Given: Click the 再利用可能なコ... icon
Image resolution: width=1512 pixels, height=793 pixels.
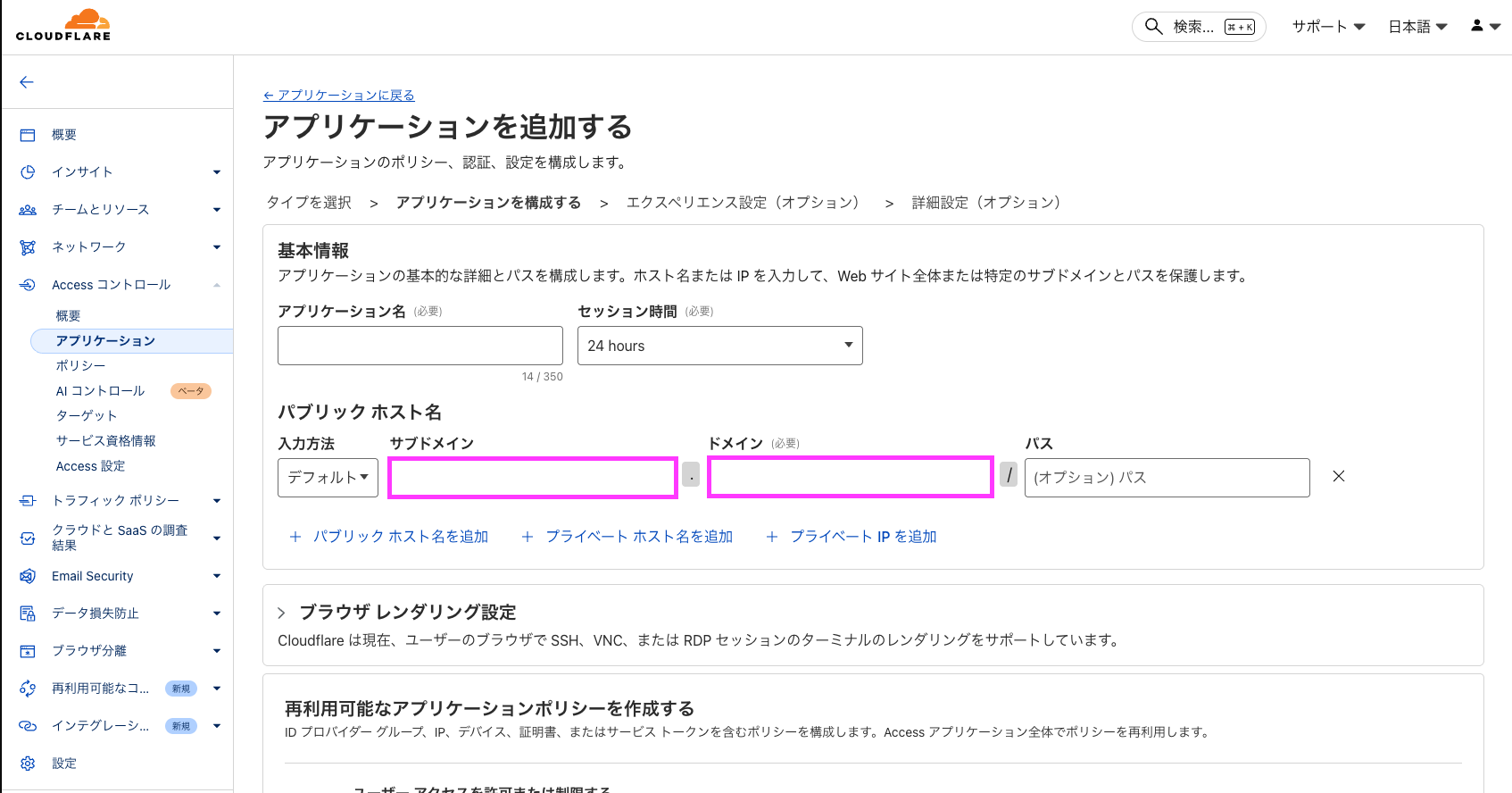Looking at the screenshot, I should (x=28, y=689).
